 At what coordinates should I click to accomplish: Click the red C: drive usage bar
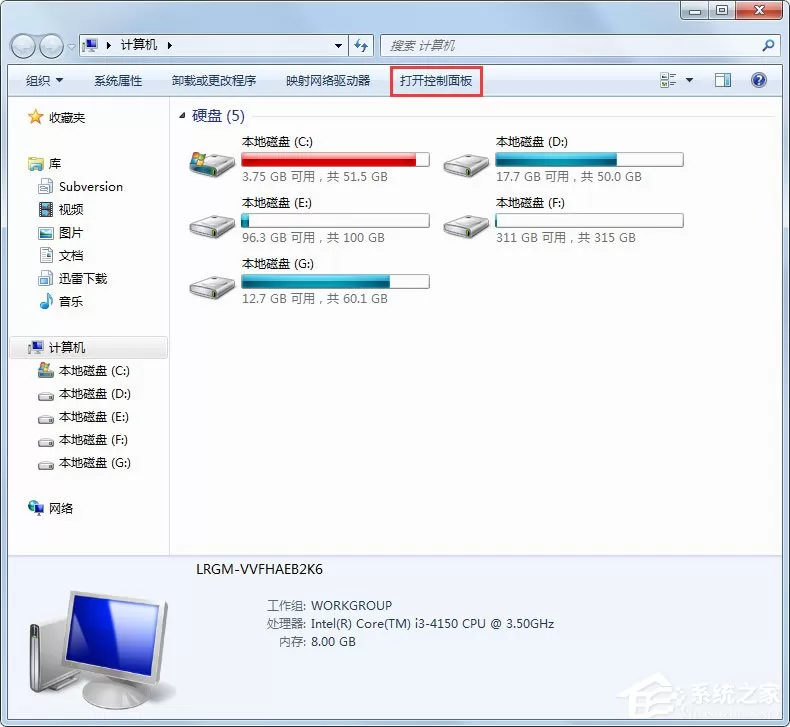tap(335, 159)
